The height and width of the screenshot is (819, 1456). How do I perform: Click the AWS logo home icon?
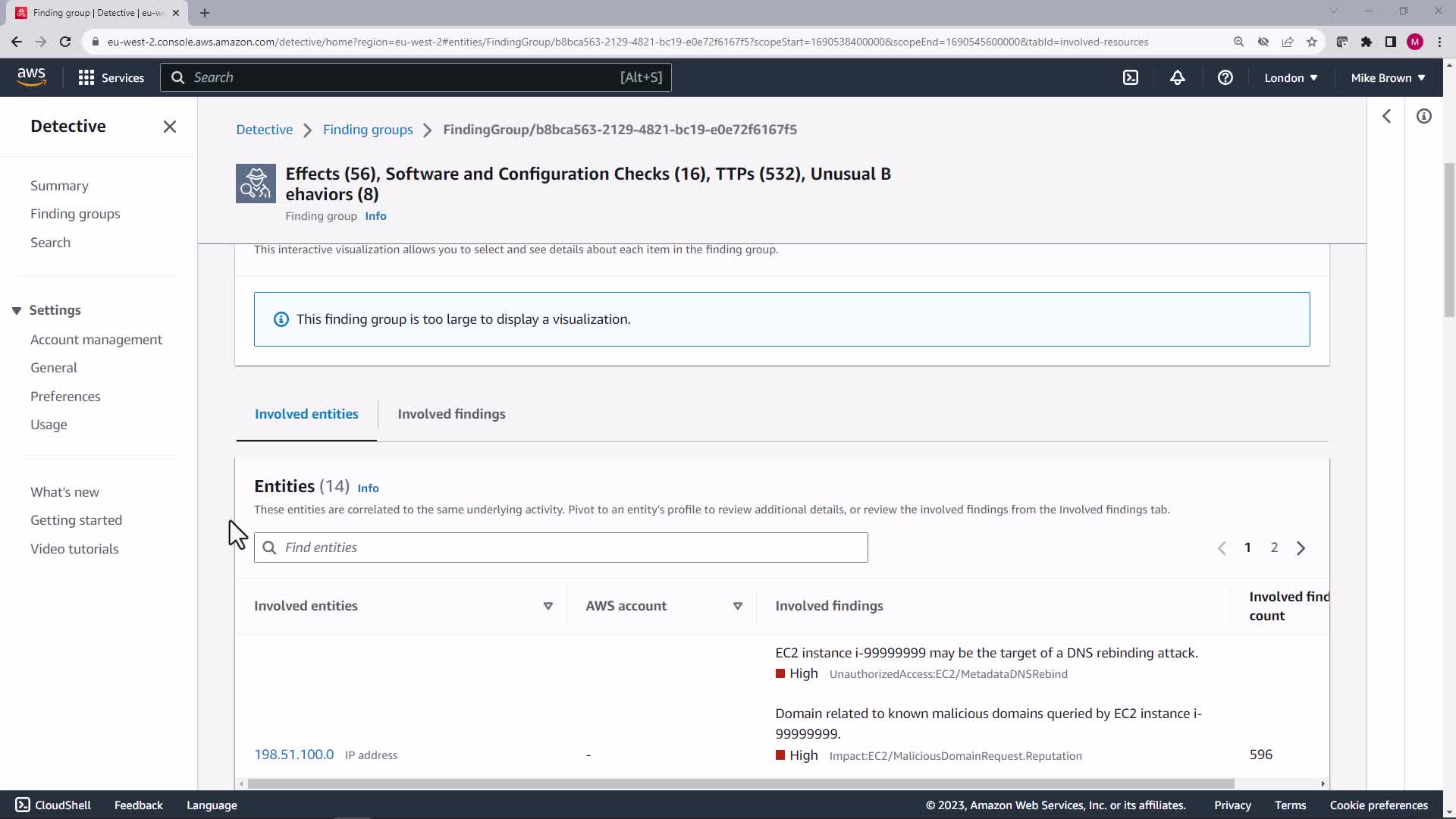31,77
